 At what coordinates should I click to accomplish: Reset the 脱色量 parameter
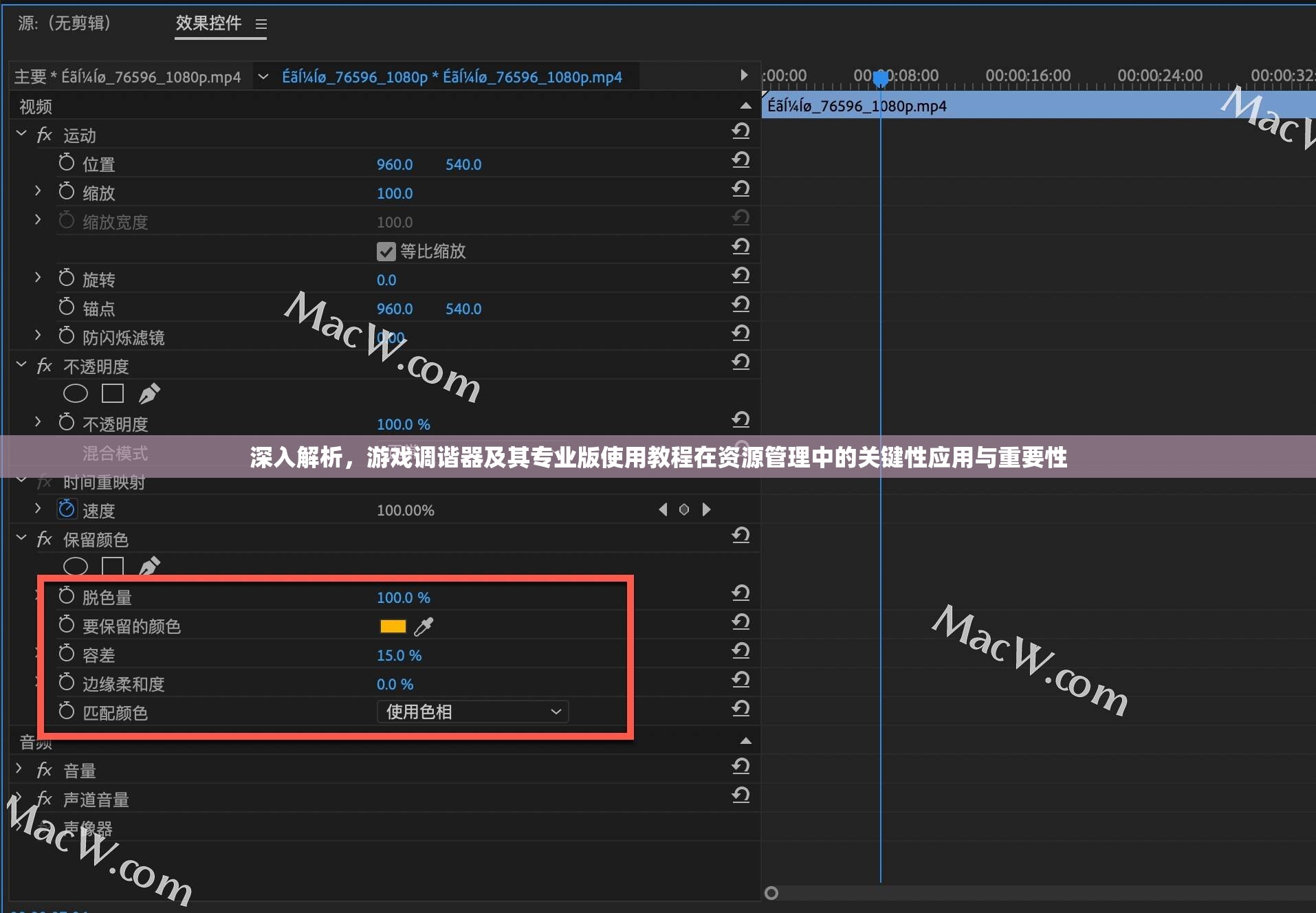point(741,594)
